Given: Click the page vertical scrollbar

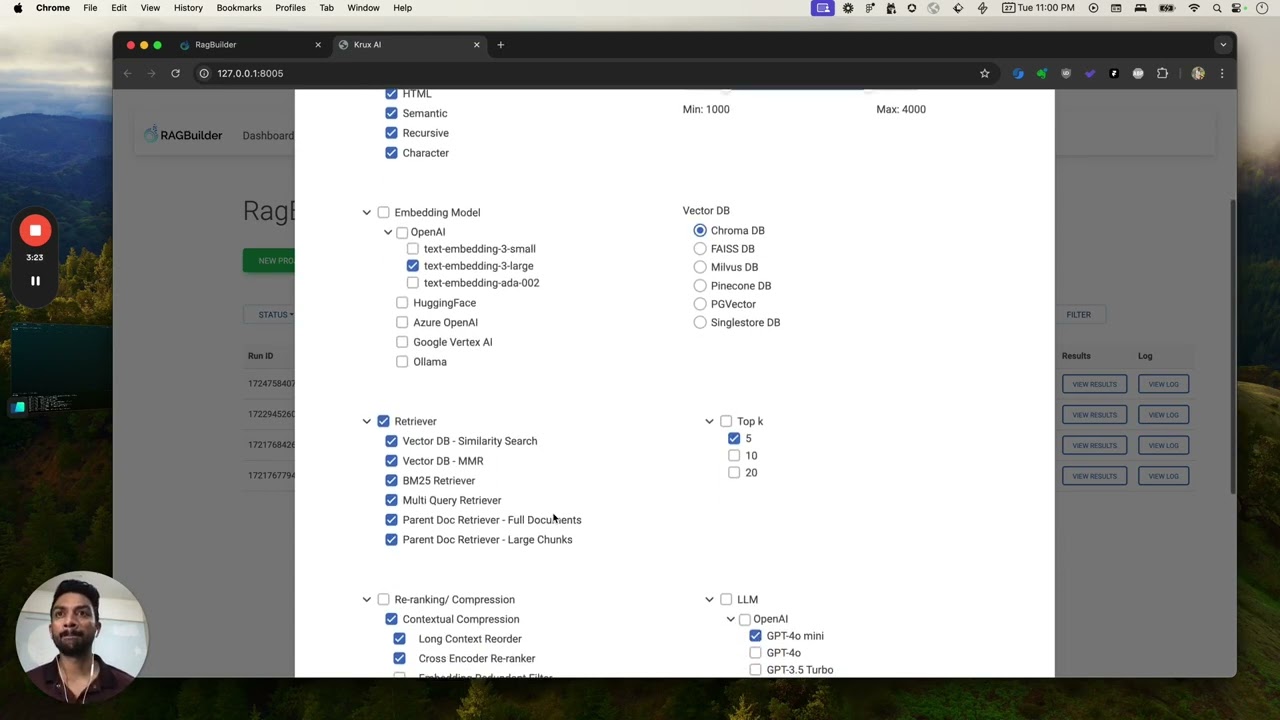Looking at the screenshot, I should (1233, 345).
